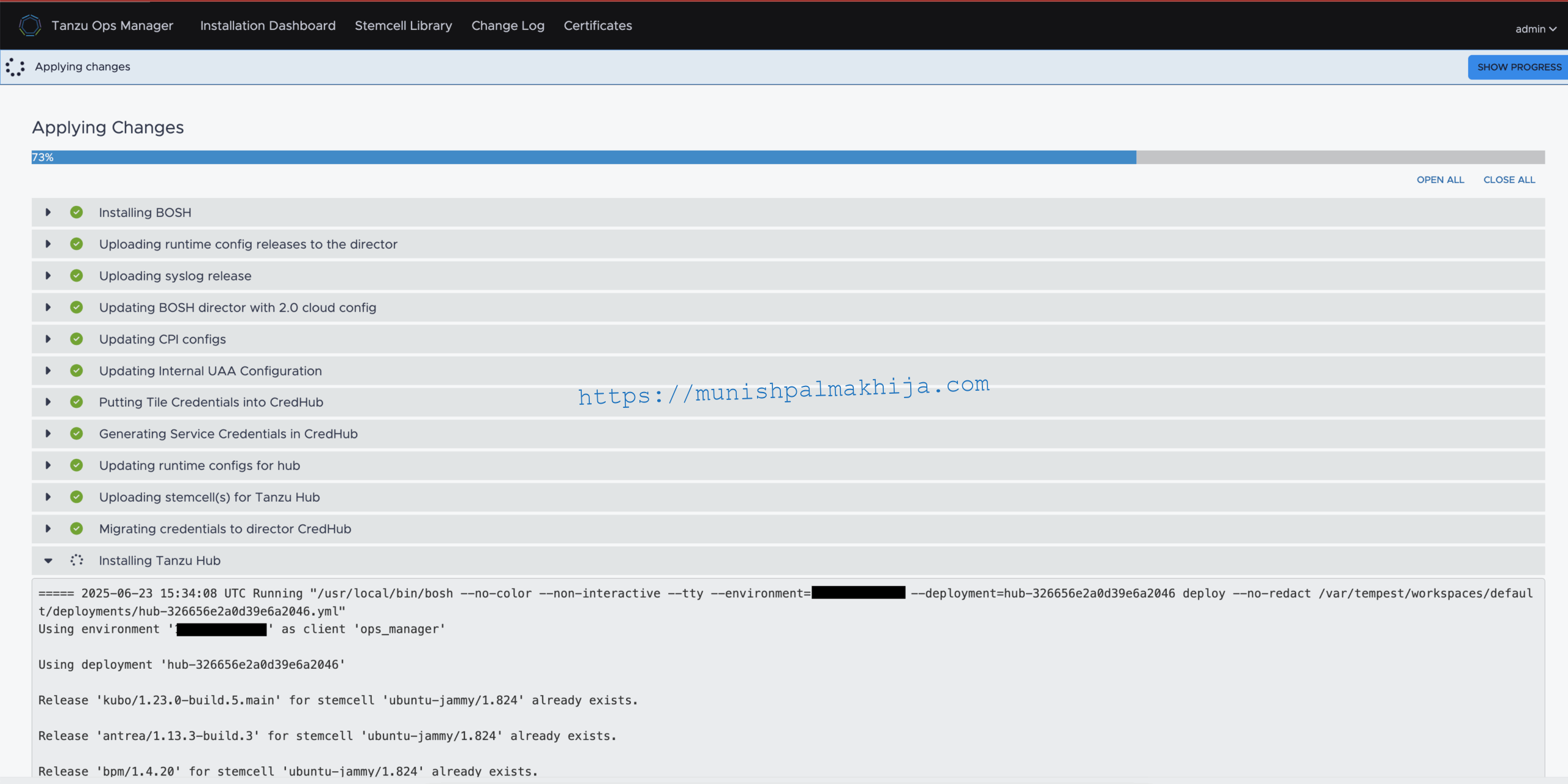Collapse the Installing Tanzu Hub step

48,560
